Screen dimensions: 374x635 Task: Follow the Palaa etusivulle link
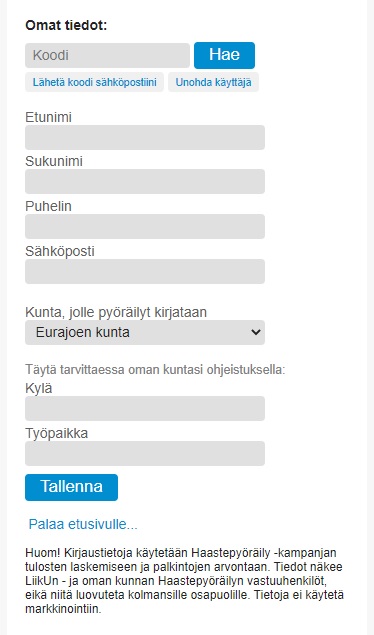click(83, 524)
